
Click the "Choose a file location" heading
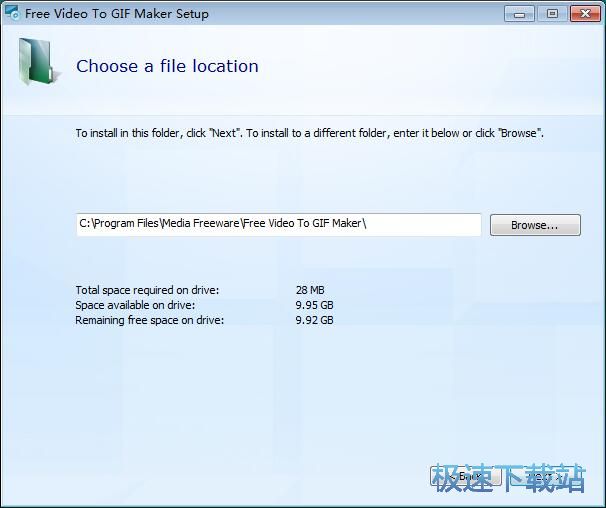[167, 66]
